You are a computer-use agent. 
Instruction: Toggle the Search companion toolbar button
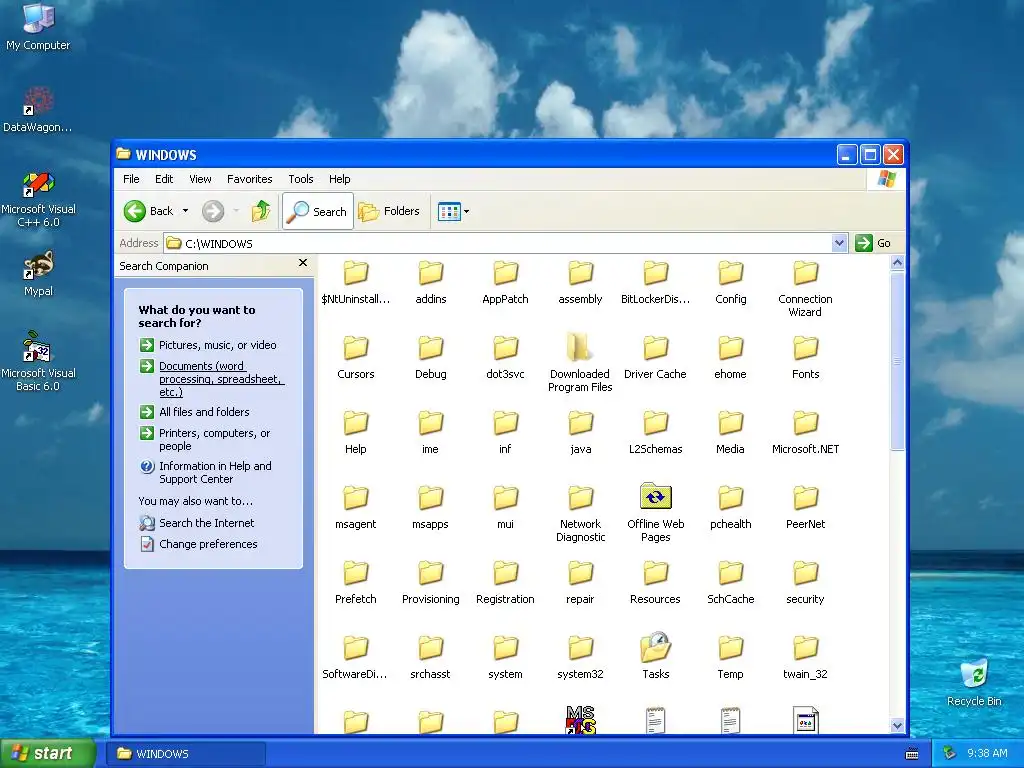(x=318, y=211)
